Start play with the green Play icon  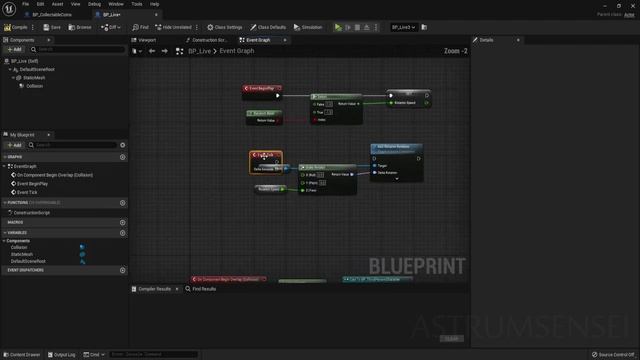click(x=338, y=27)
